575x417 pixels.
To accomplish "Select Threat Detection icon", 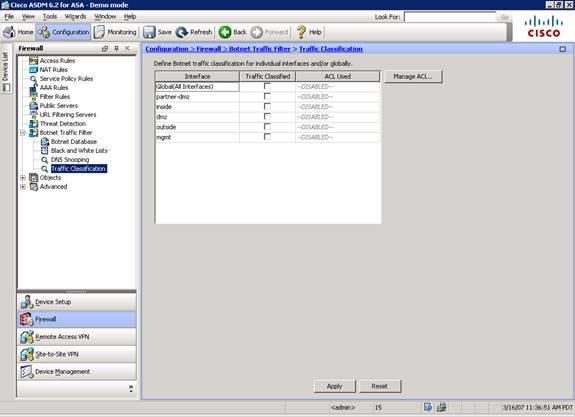I will click(33, 124).
